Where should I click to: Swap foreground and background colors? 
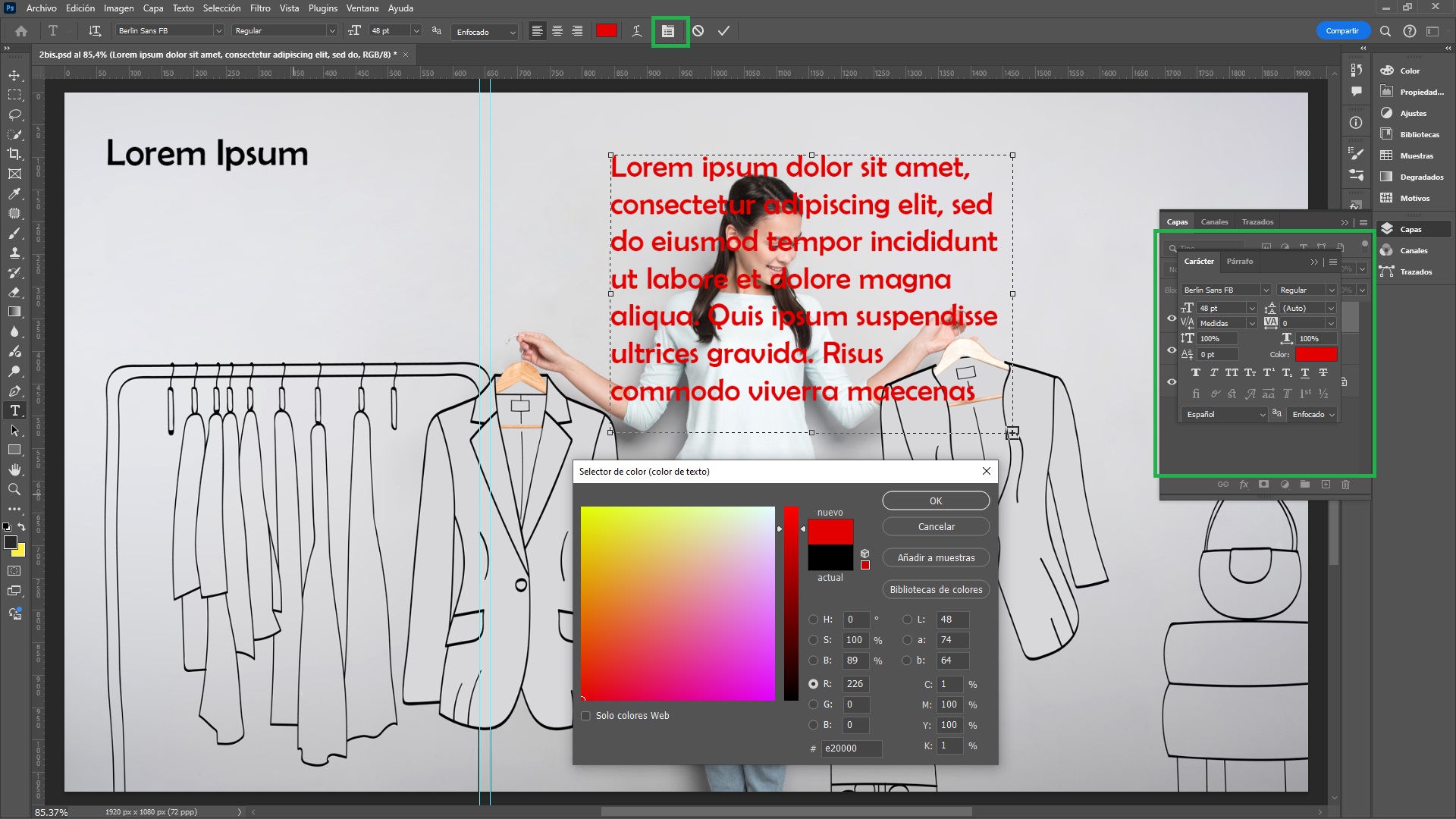tap(21, 527)
